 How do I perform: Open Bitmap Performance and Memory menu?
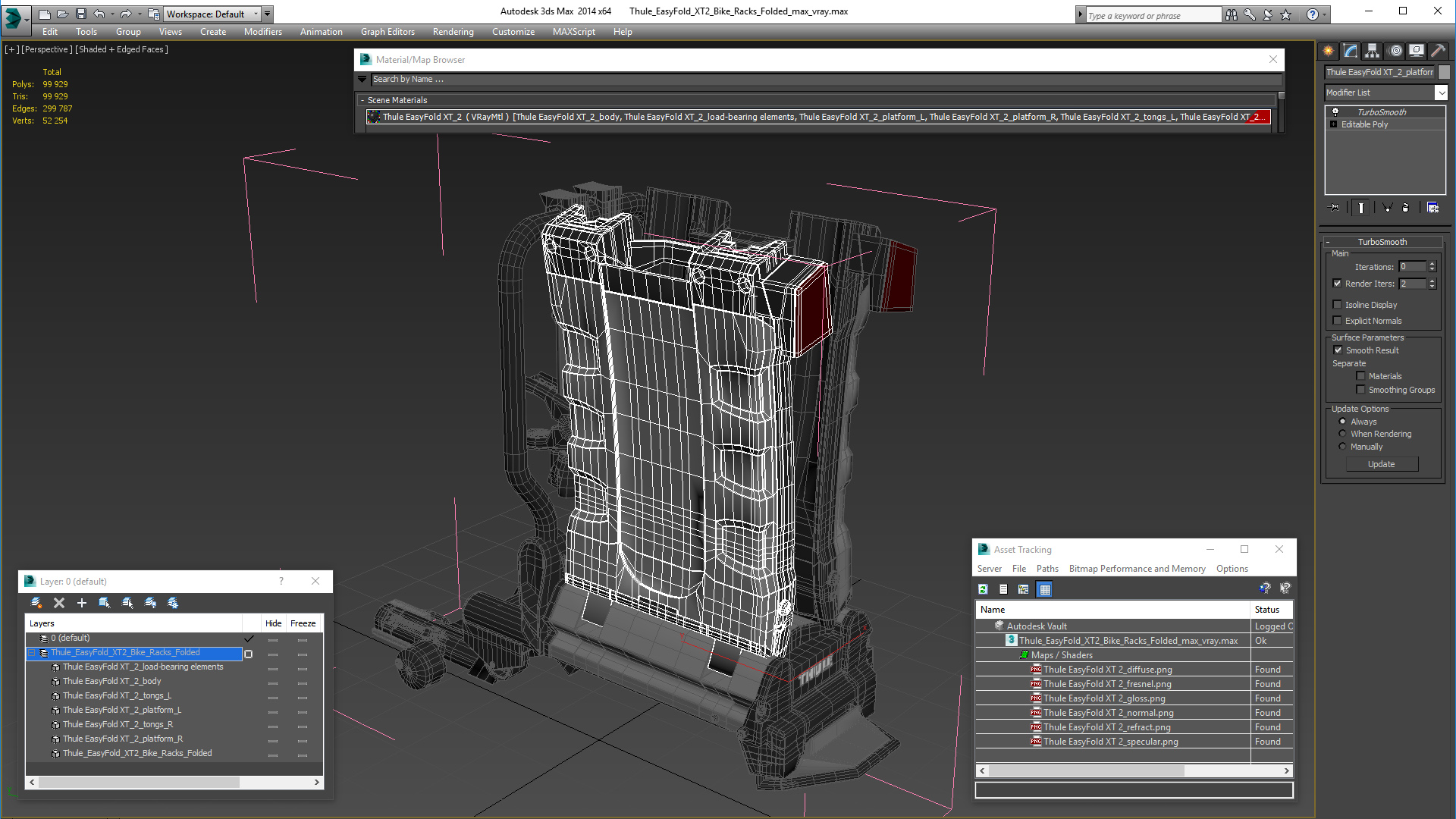click(1137, 569)
